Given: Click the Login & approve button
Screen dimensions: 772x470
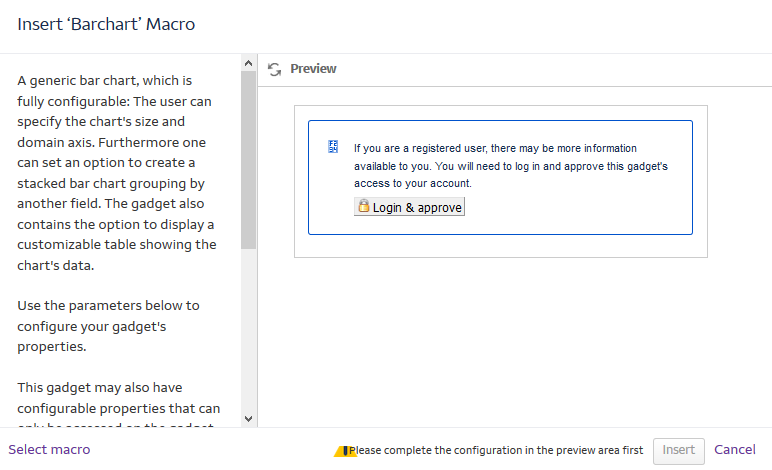Looking at the screenshot, I should point(409,207).
